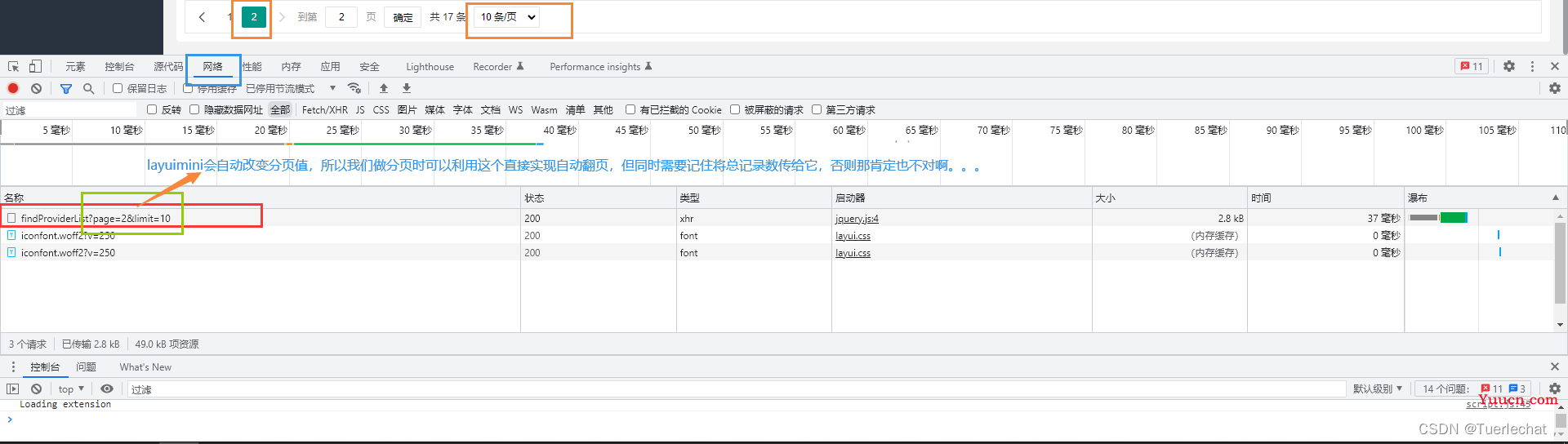
Task: Check 第三方请求 checkbox
Action: click(x=817, y=109)
